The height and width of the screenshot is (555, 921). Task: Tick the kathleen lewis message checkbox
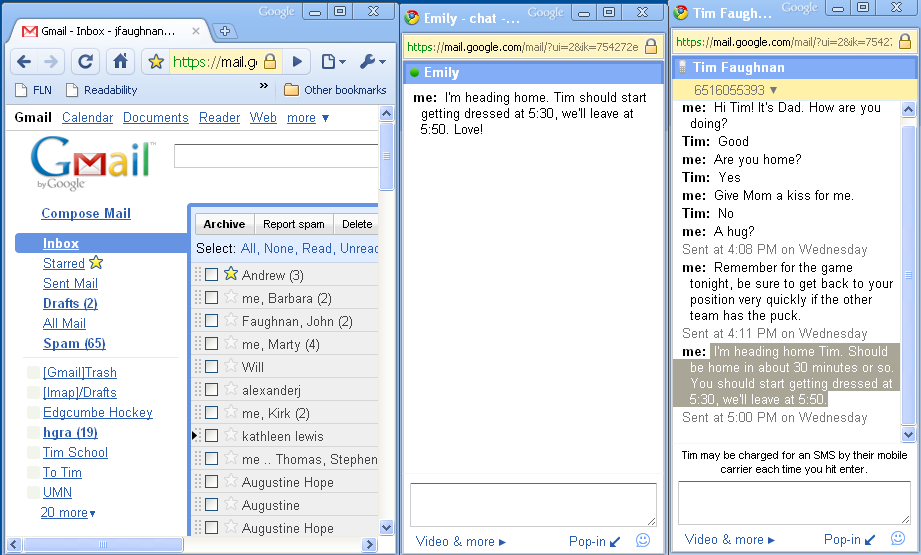tap(211, 435)
